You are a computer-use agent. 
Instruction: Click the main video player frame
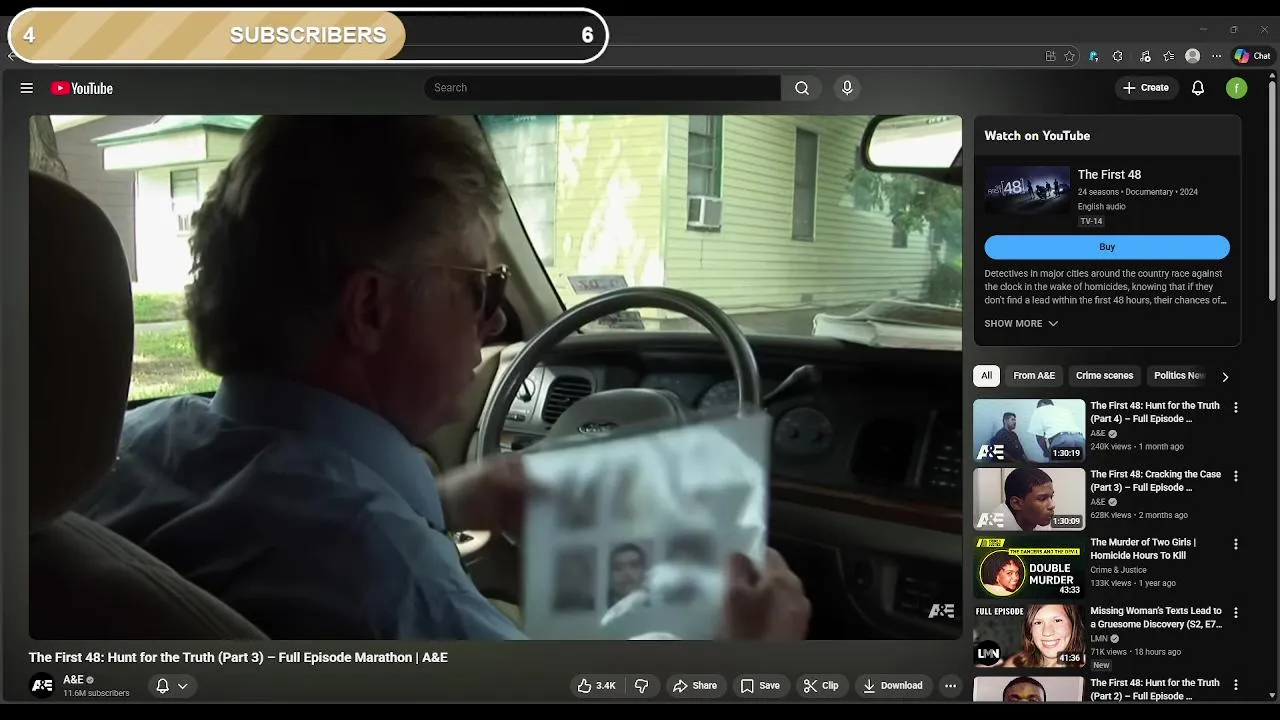[495, 377]
